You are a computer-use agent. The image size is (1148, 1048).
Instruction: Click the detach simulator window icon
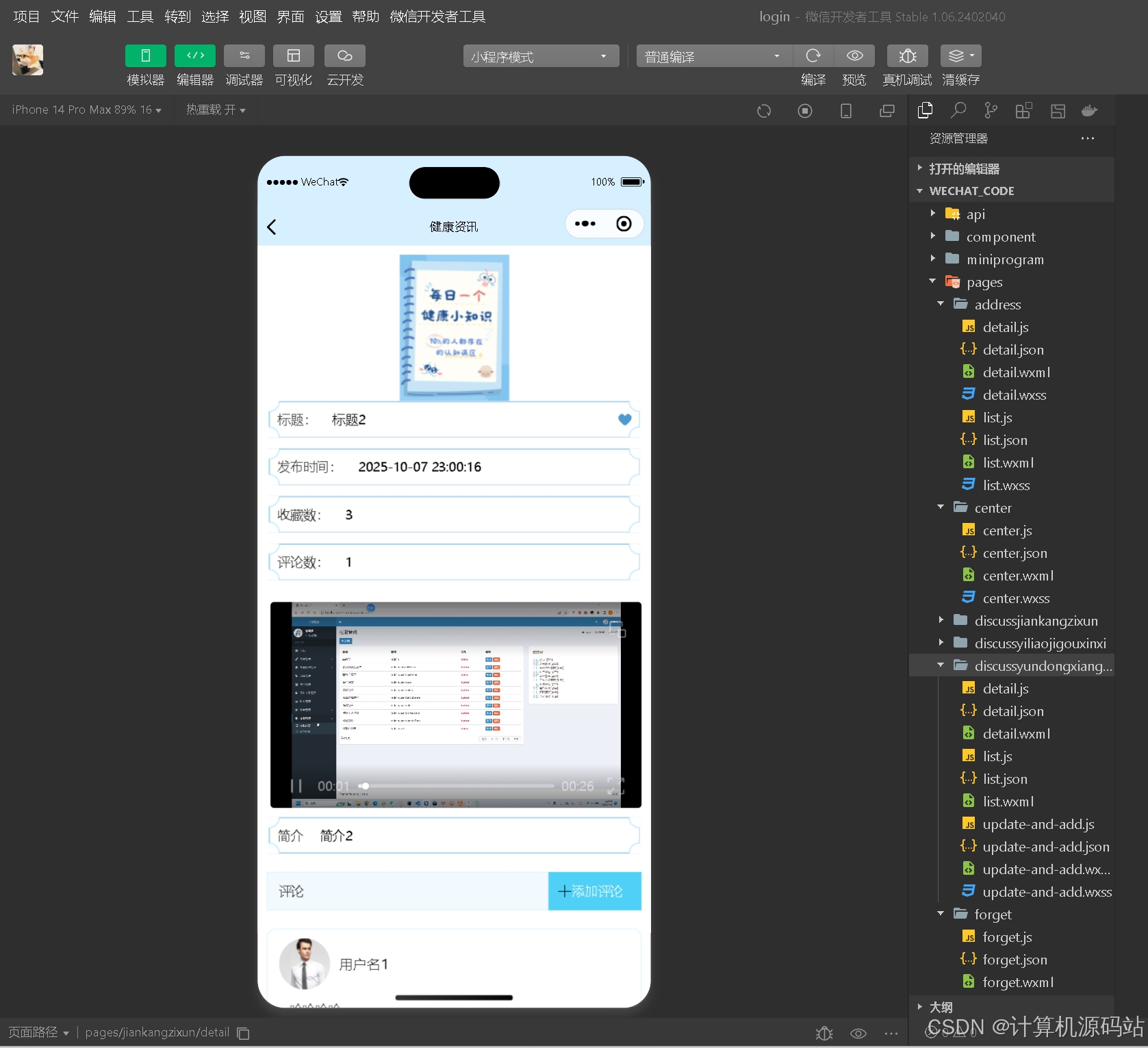tap(887, 111)
